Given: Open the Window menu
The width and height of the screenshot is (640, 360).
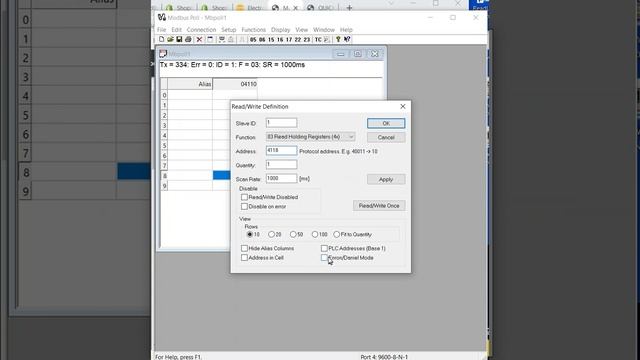Looking at the screenshot, I should (324, 30).
